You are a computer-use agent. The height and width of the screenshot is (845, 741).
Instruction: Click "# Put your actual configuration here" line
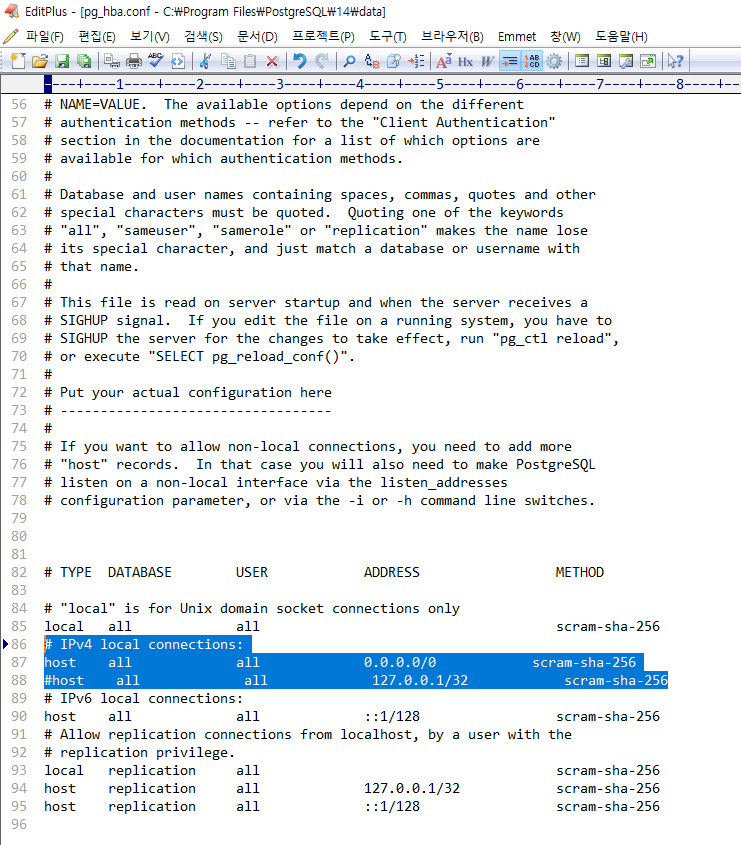point(188,392)
